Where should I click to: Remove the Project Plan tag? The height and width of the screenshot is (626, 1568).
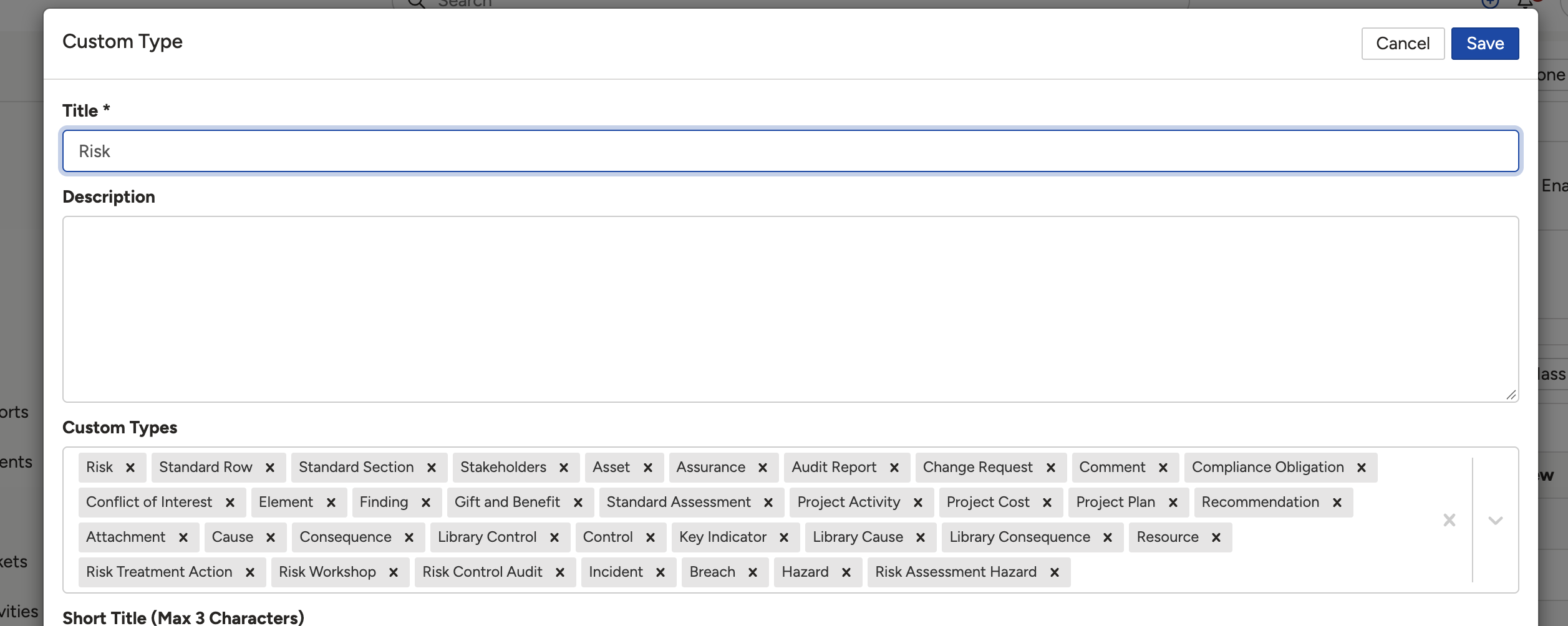[x=1173, y=503]
